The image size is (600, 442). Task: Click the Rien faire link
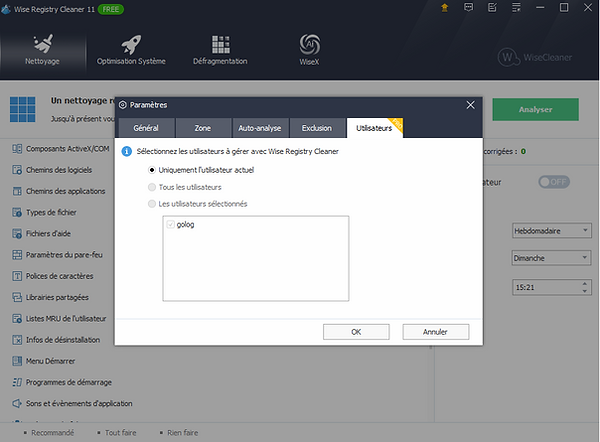(x=183, y=433)
